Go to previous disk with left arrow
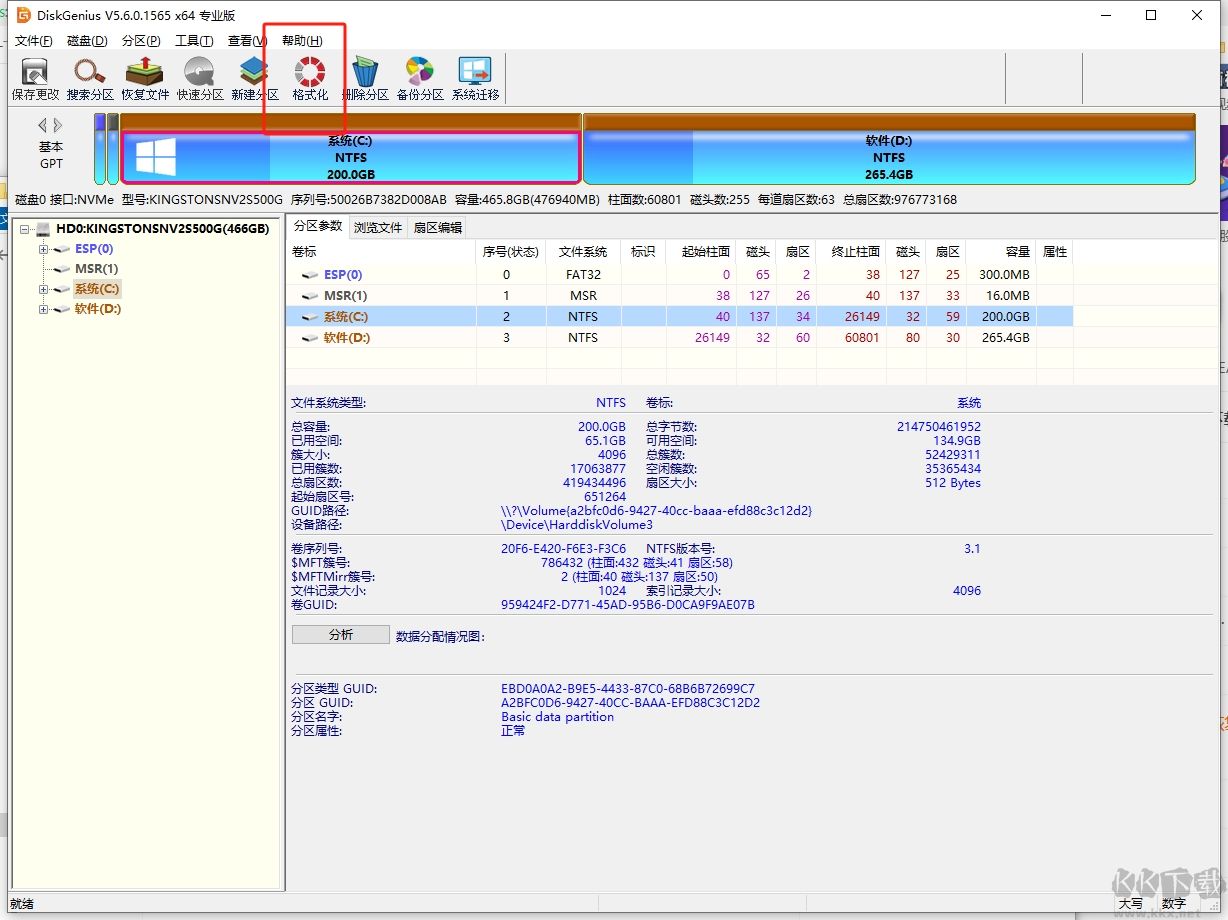 (43, 125)
